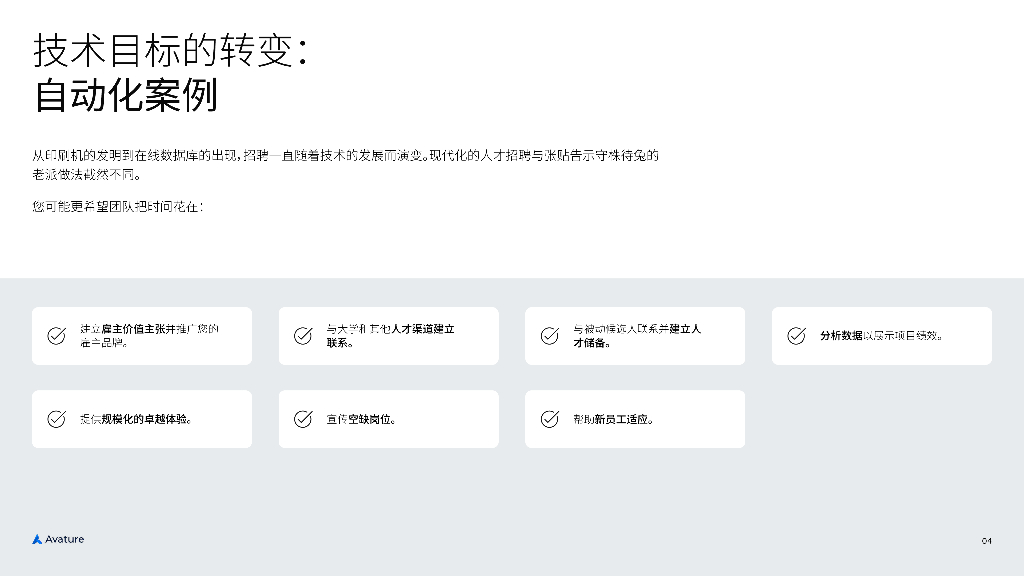1024x576 pixels.
Task: Click the checkmark icon beside 帮助新员工适应
Action: click(549, 419)
